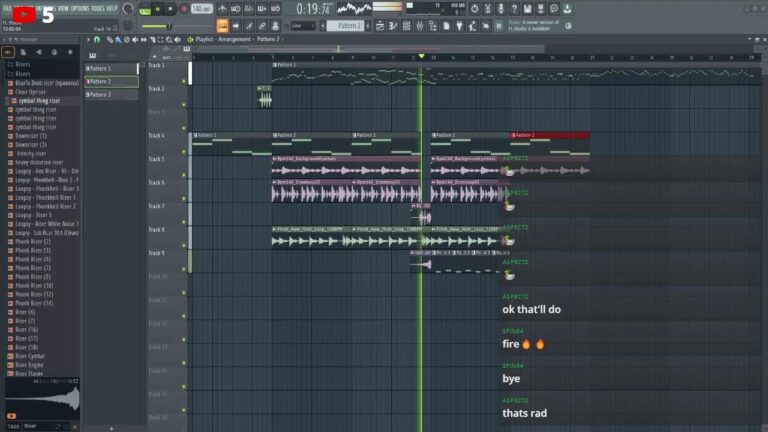Click the red Record button

tap(184, 9)
